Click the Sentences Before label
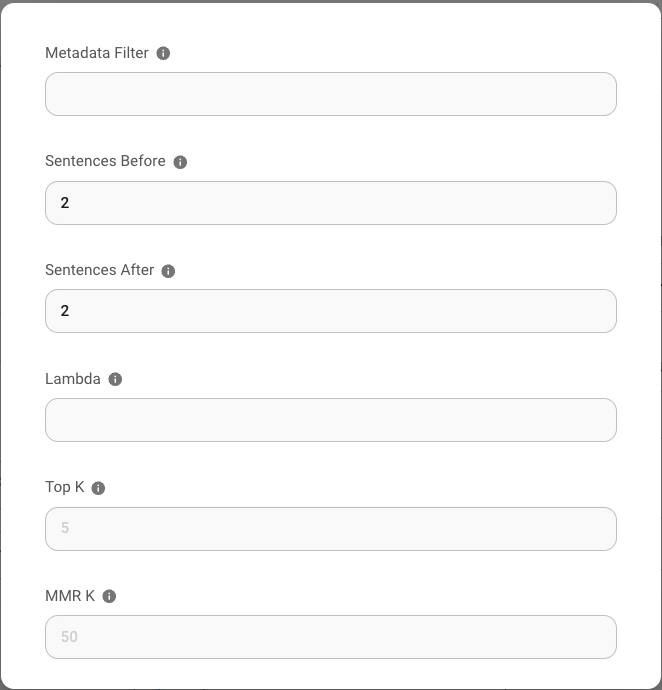This screenshot has width=662, height=690. pos(105,161)
